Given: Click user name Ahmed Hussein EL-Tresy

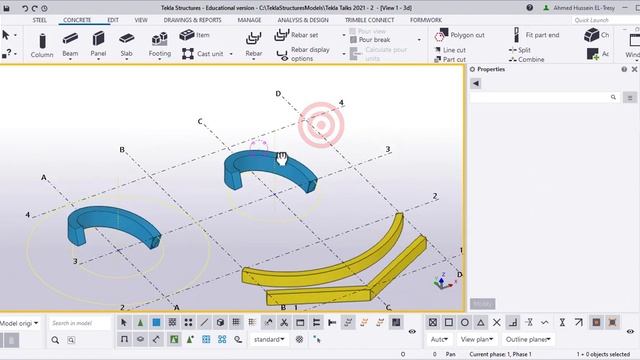Looking at the screenshot, I should pos(584,8).
